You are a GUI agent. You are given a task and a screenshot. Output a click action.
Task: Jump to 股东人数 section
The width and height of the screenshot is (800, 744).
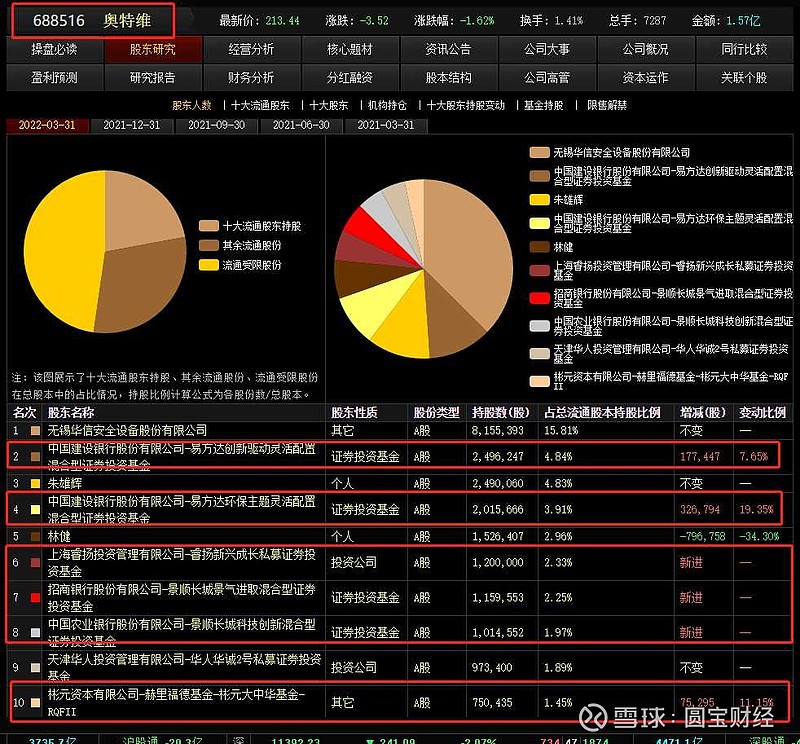pos(192,106)
